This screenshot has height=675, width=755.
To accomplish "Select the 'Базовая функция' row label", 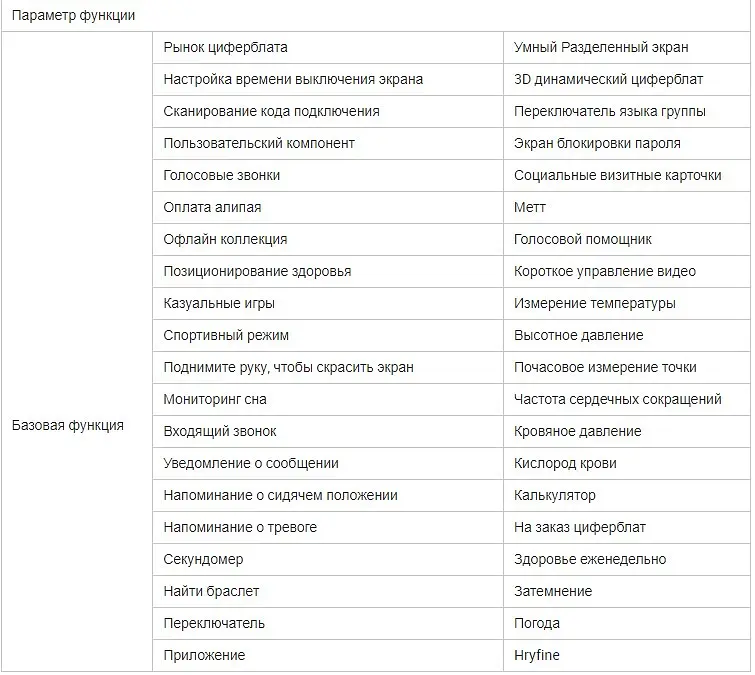I will point(68,426).
